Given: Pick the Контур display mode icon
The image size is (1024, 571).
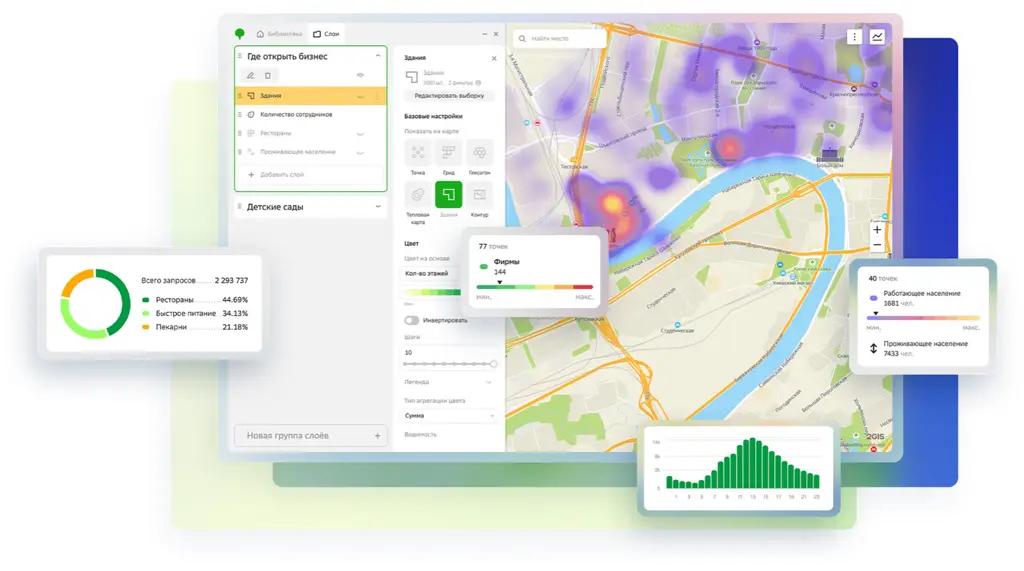Looking at the screenshot, I should coord(480,194).
